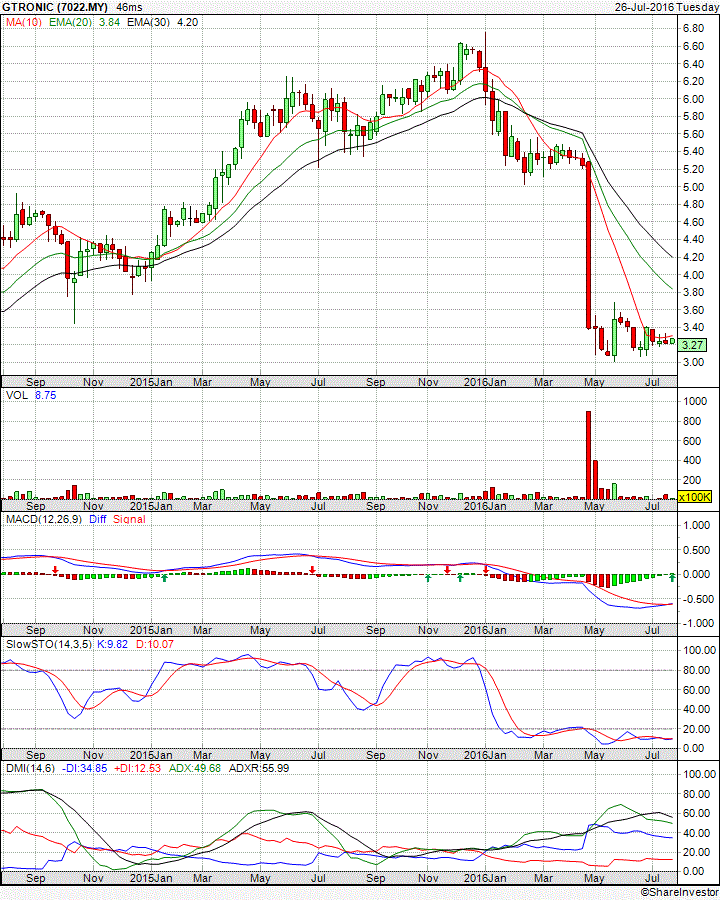Click the 6.80 price axis label
Image resolution: width=720 pixels, height=900 pixels.
[693, 29]
